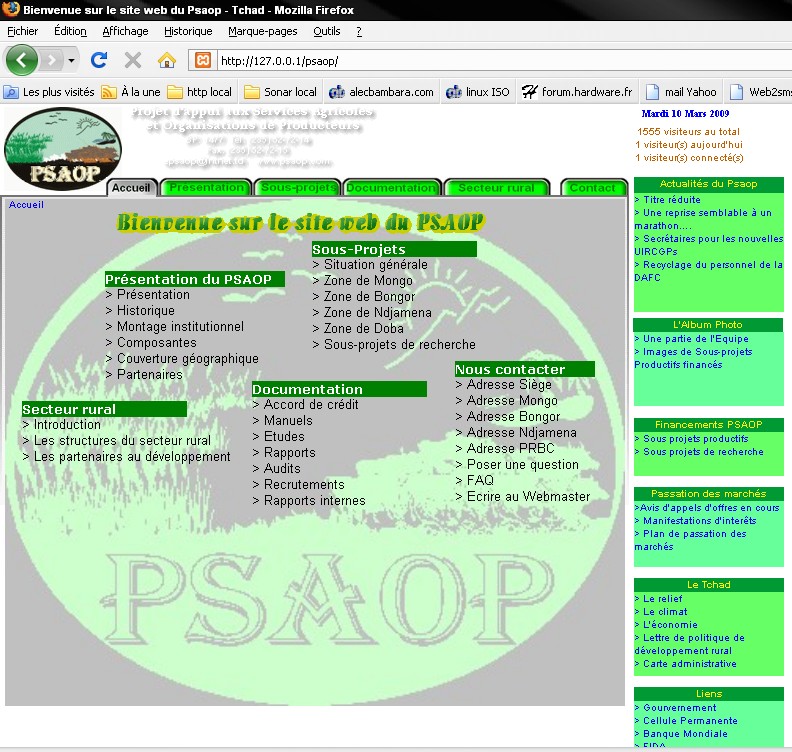Open the Marque-pages menu

tap(264, 31)
